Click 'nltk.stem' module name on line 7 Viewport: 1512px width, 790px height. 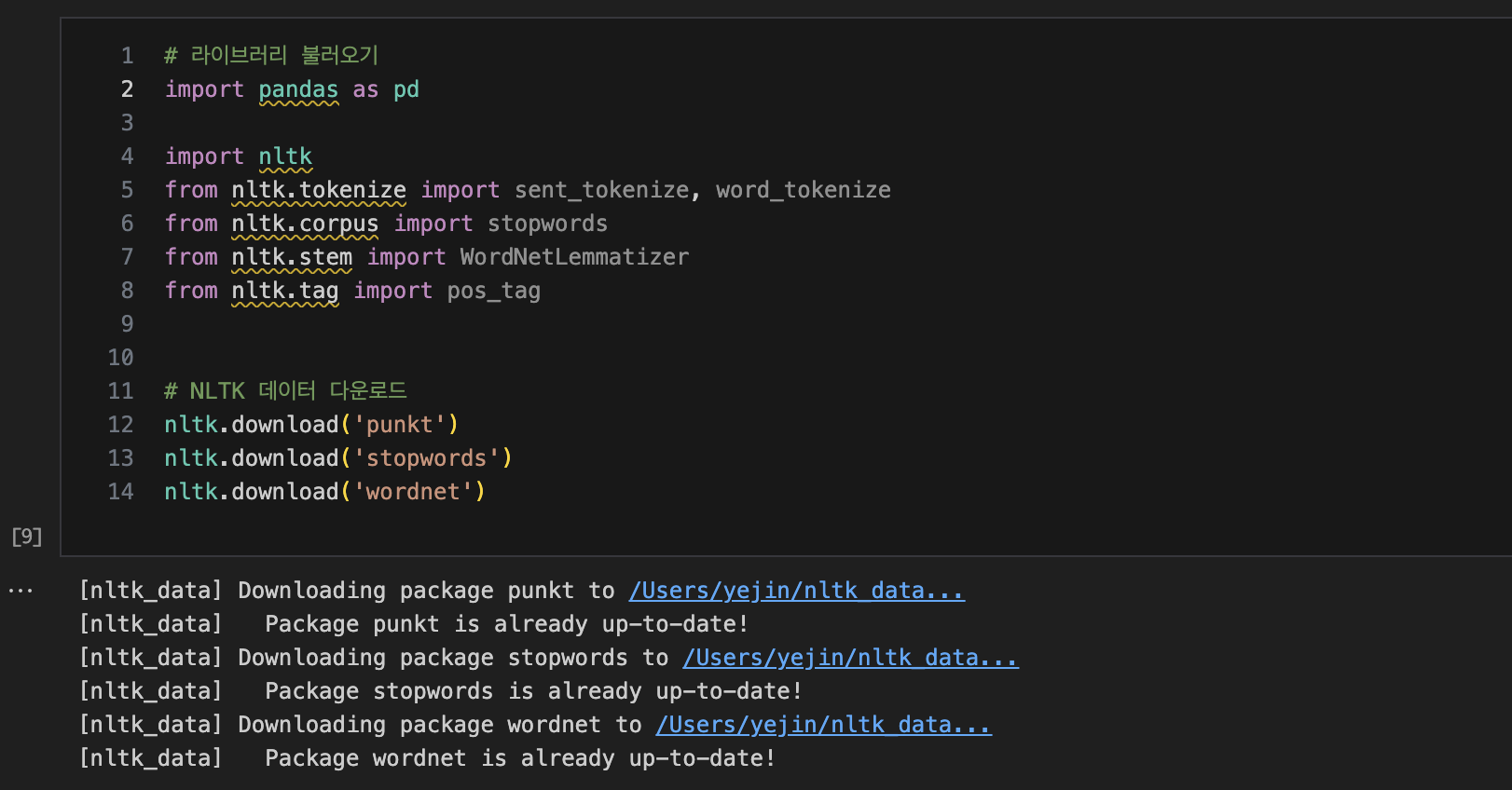tap(292, 257)
